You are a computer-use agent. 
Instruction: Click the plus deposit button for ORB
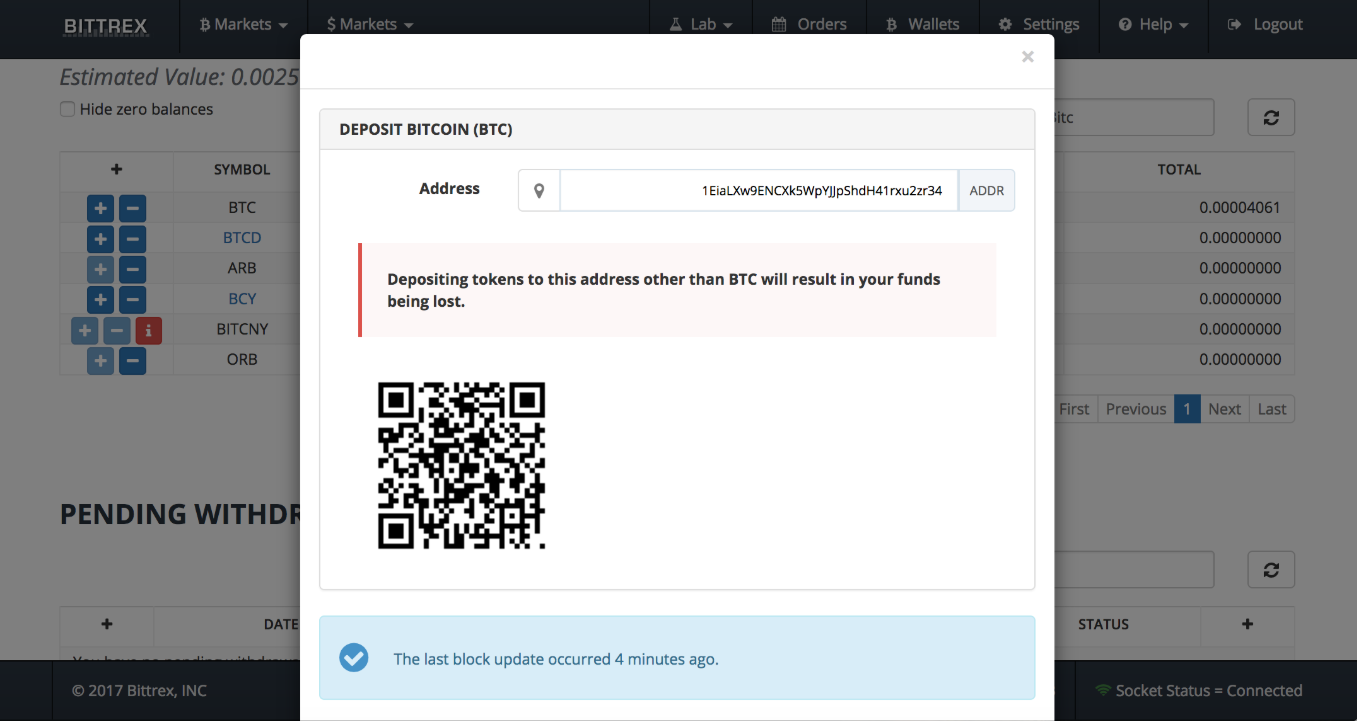click(100, 360)
